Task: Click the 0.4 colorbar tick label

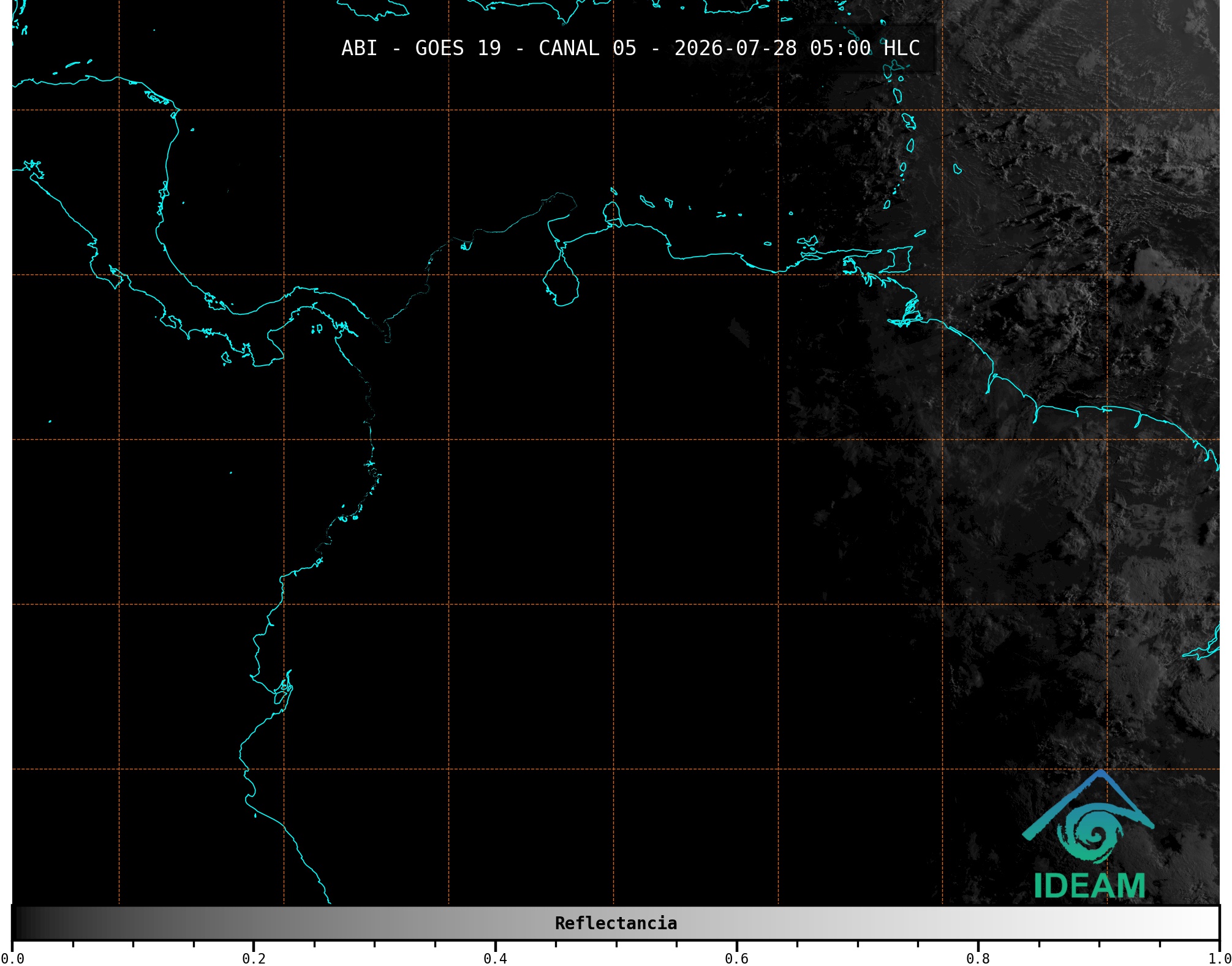Action: tap(495, 959)
